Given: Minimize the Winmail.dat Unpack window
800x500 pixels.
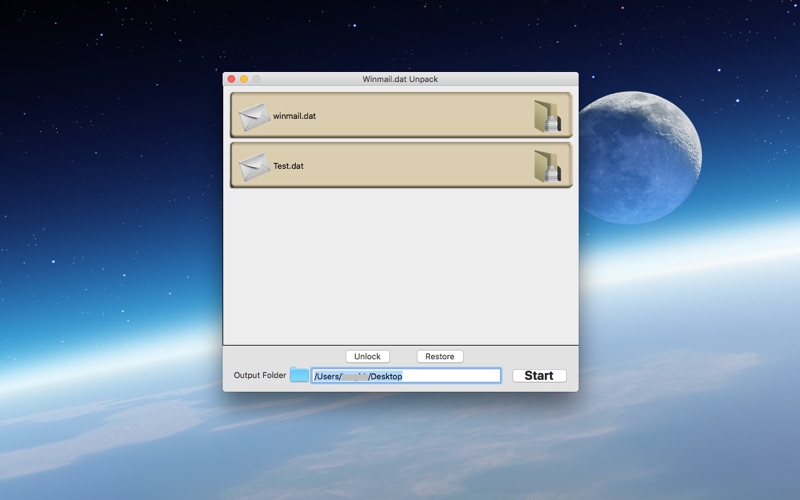Looking at the screenshot, I should tap(244, 79).
